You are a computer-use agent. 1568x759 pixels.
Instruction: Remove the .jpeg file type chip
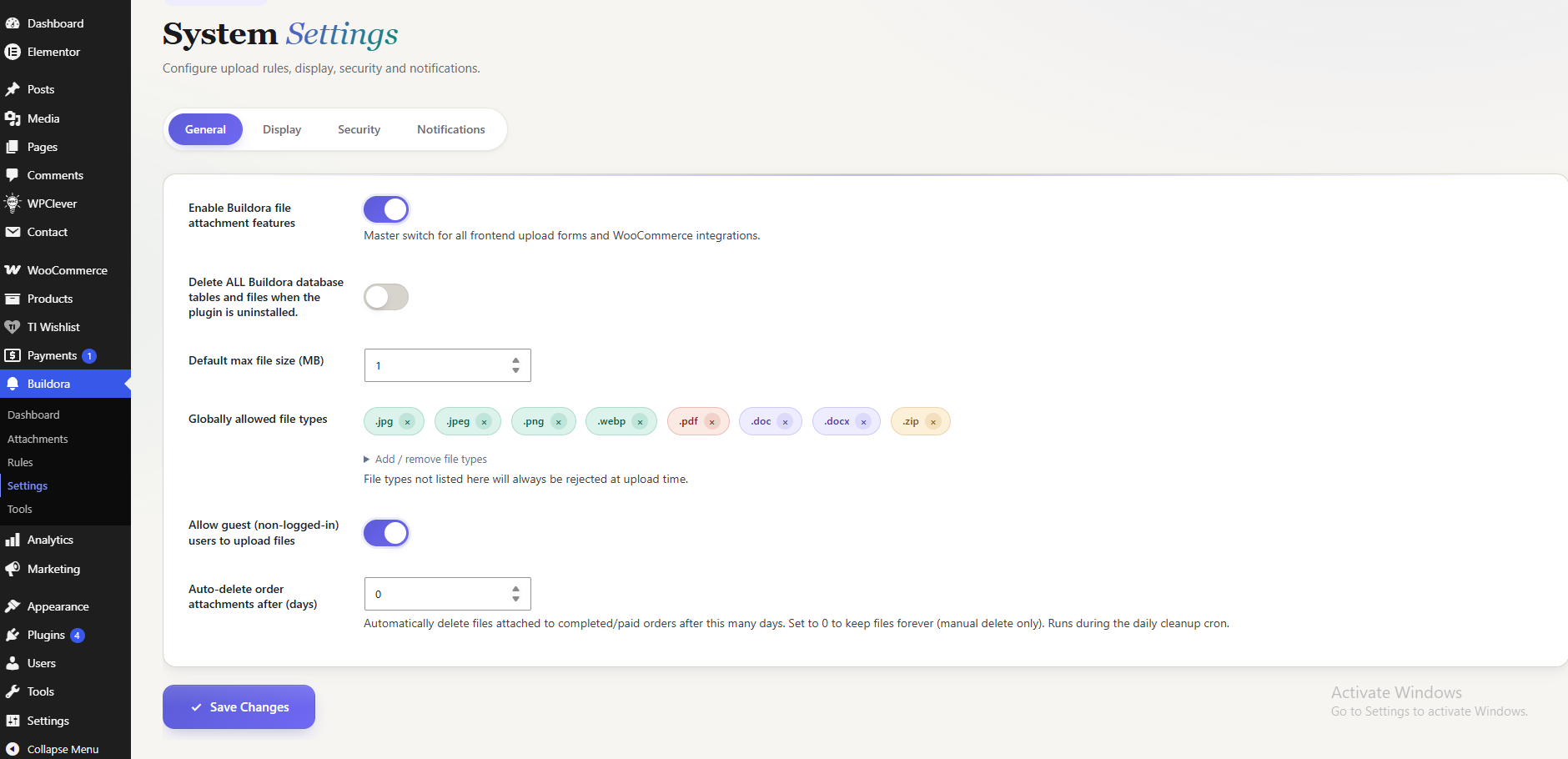point(484,422)
